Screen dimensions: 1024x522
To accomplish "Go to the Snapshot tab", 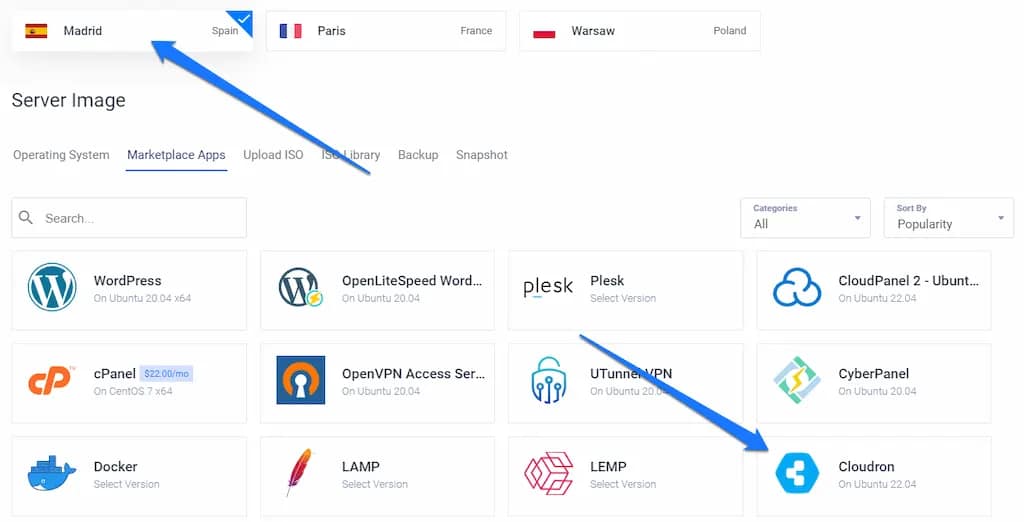I will (x=481, y=155).
